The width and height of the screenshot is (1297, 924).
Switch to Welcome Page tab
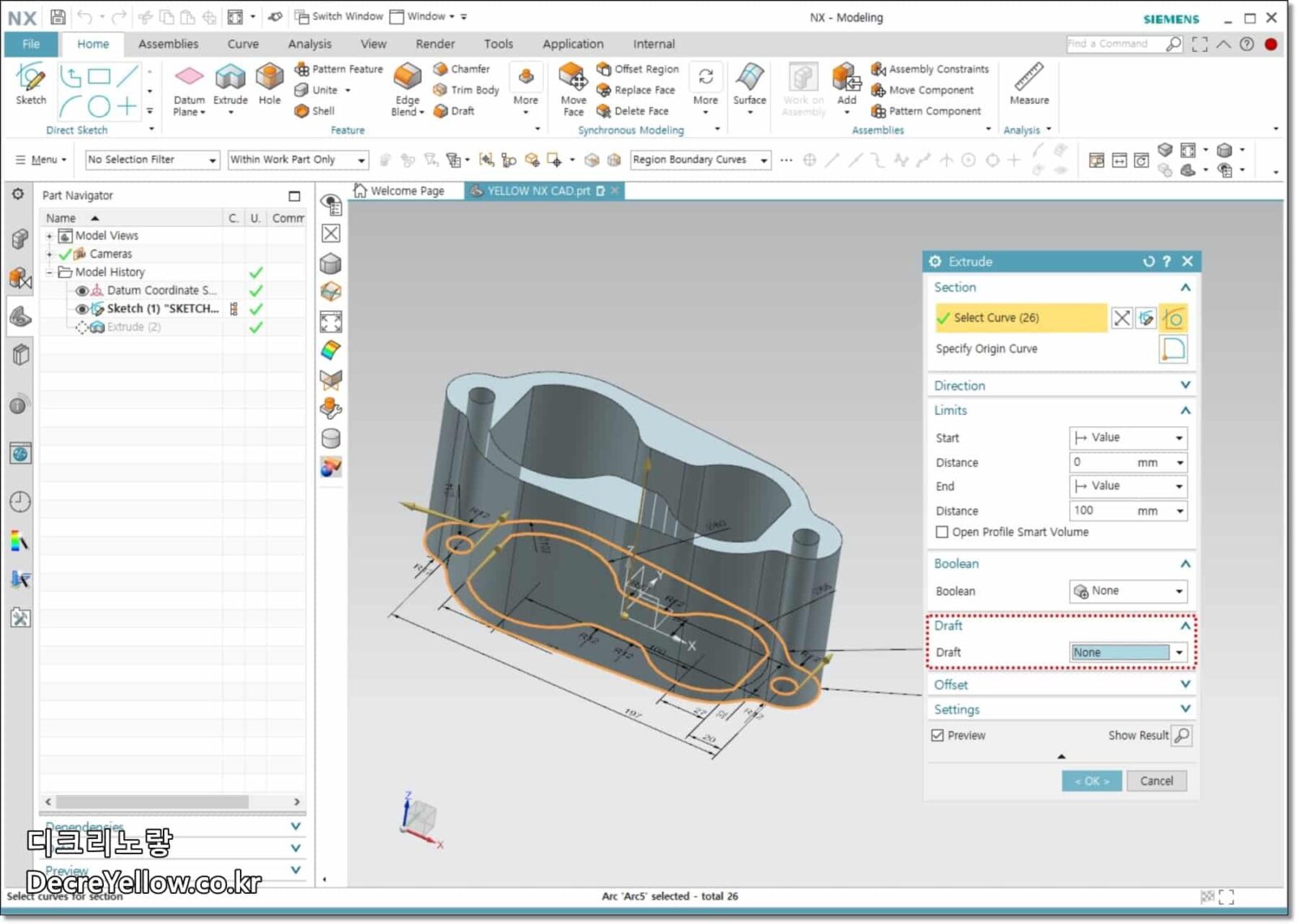(x=399, y=191)
